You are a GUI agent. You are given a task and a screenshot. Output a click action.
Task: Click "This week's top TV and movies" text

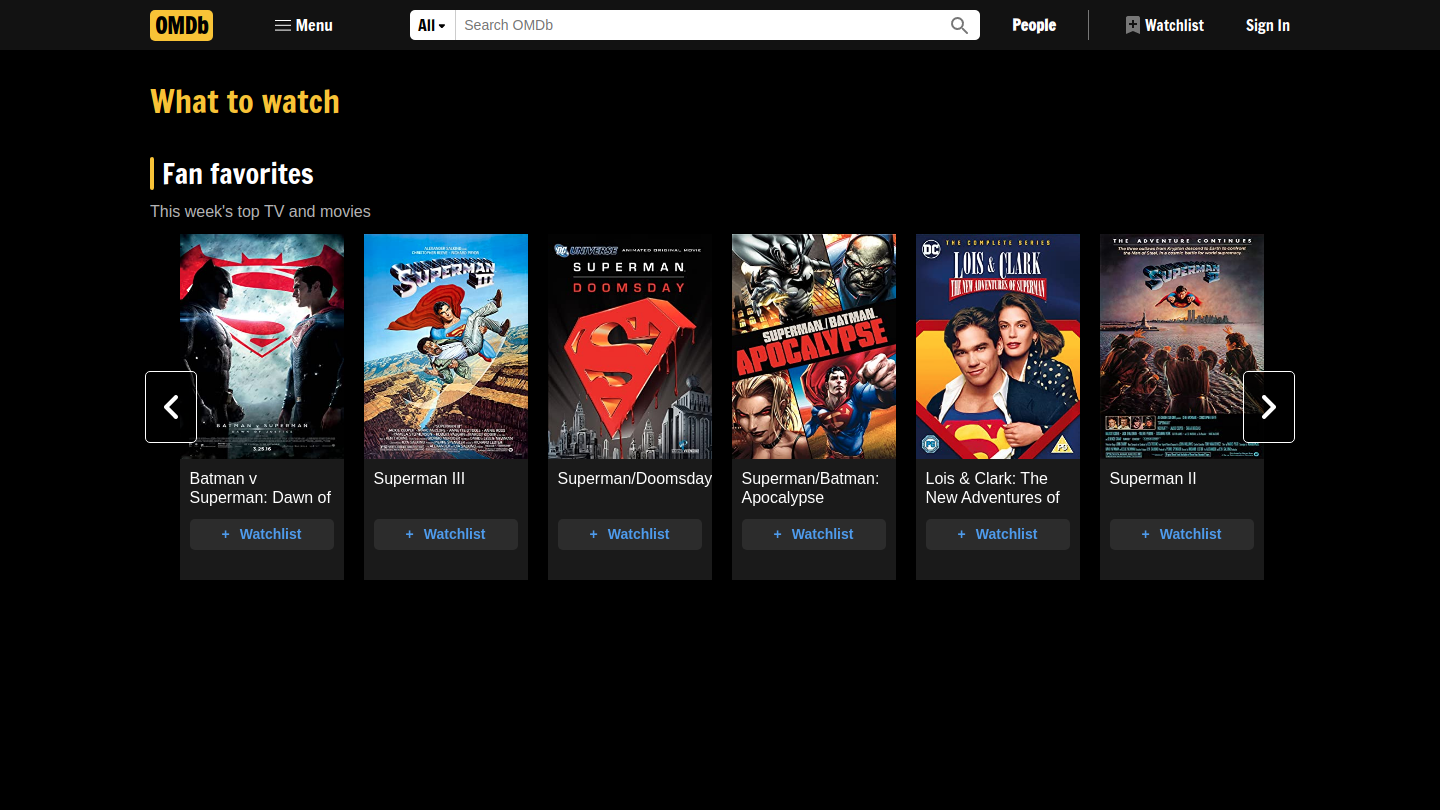pyautogui.click(x=260, y=212)
